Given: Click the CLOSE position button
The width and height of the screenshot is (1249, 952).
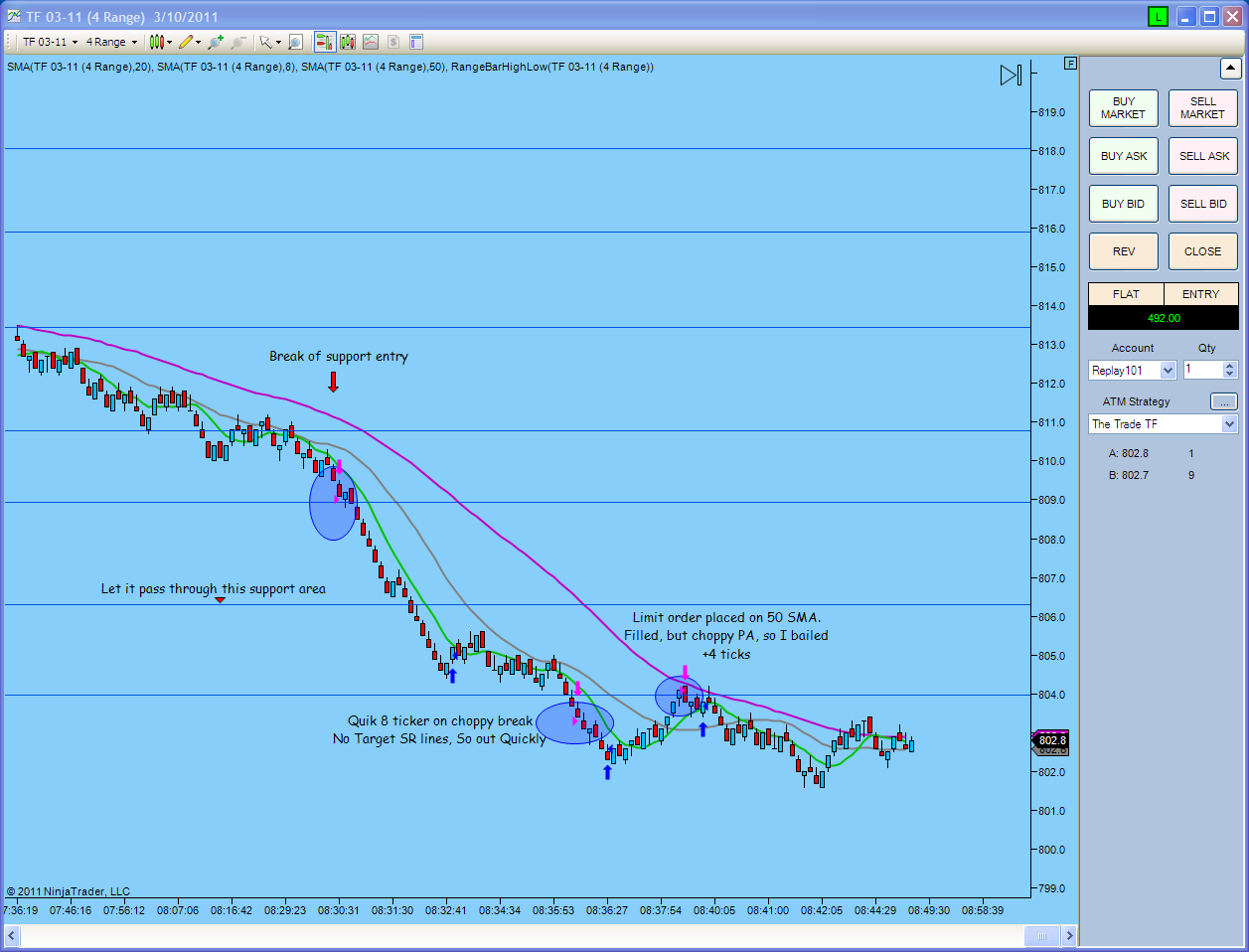Looking at the screenshot, I should [x=1203, y=251].
